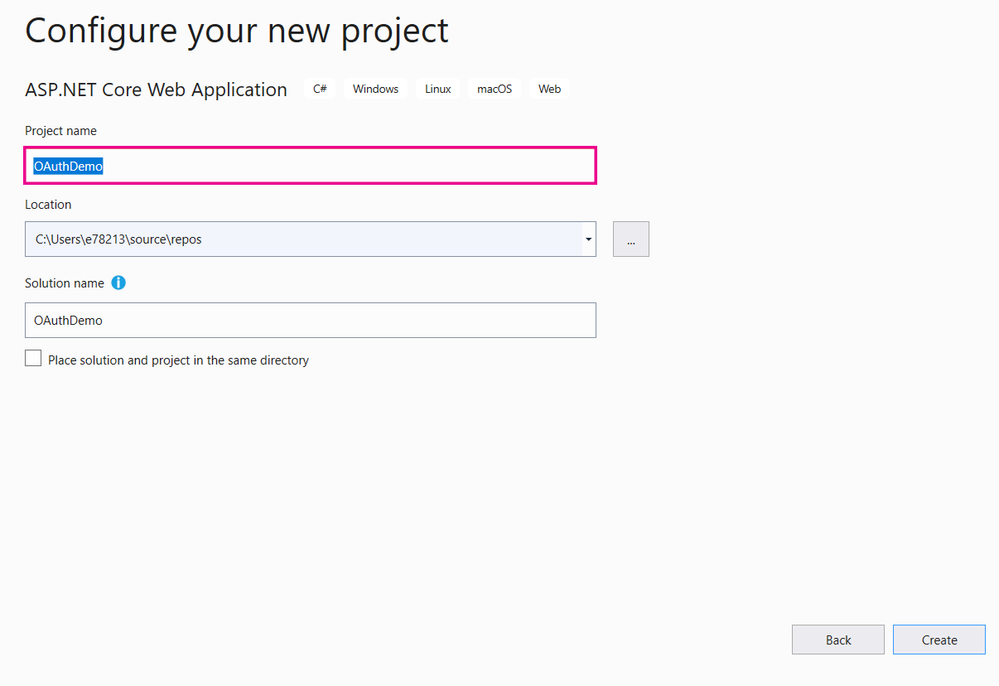This screenshot has height=686, width=999.
Task: Click the "Location" label
Action: (48, 204)
